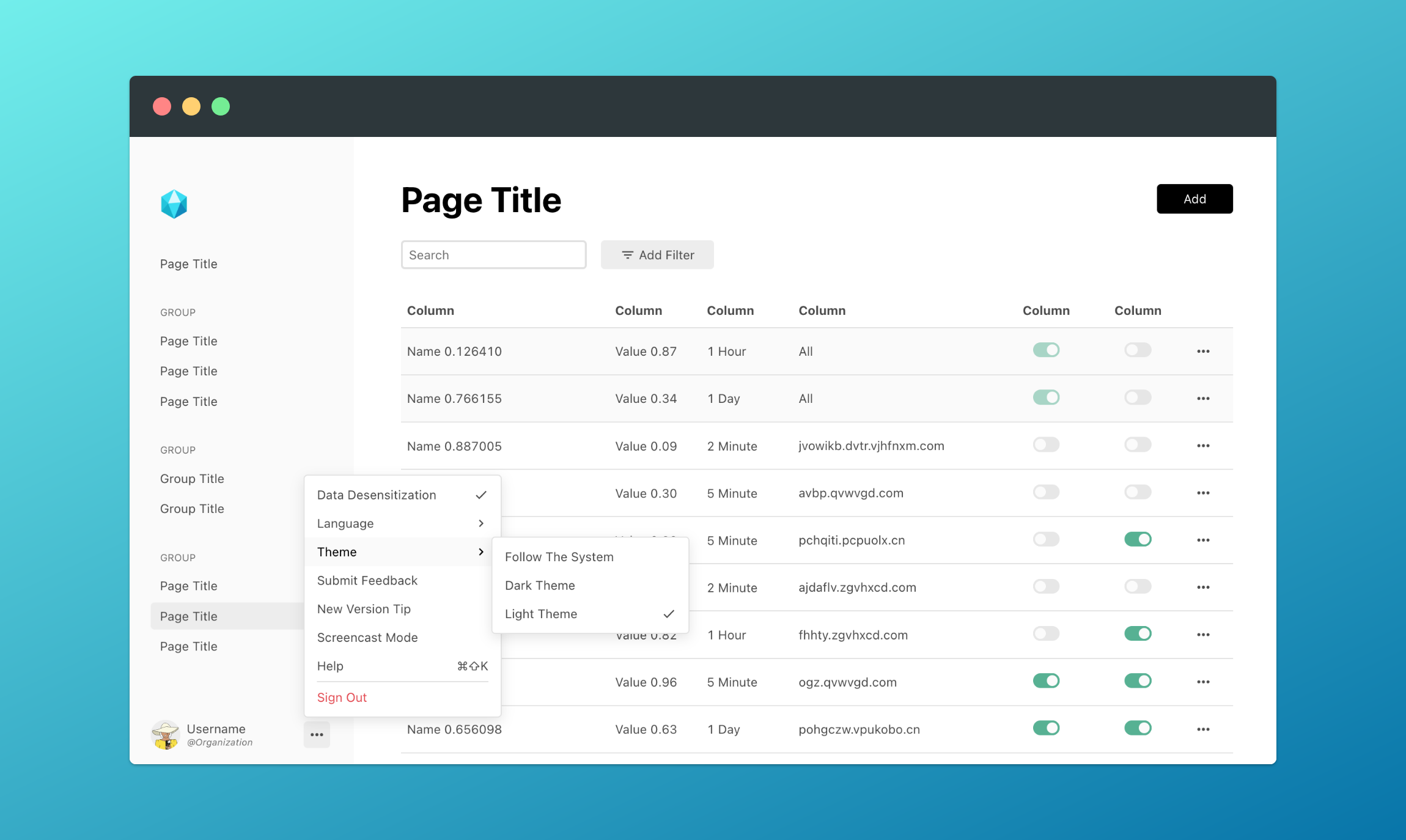Choose Follow The System theme option

(x=559, y=557)
